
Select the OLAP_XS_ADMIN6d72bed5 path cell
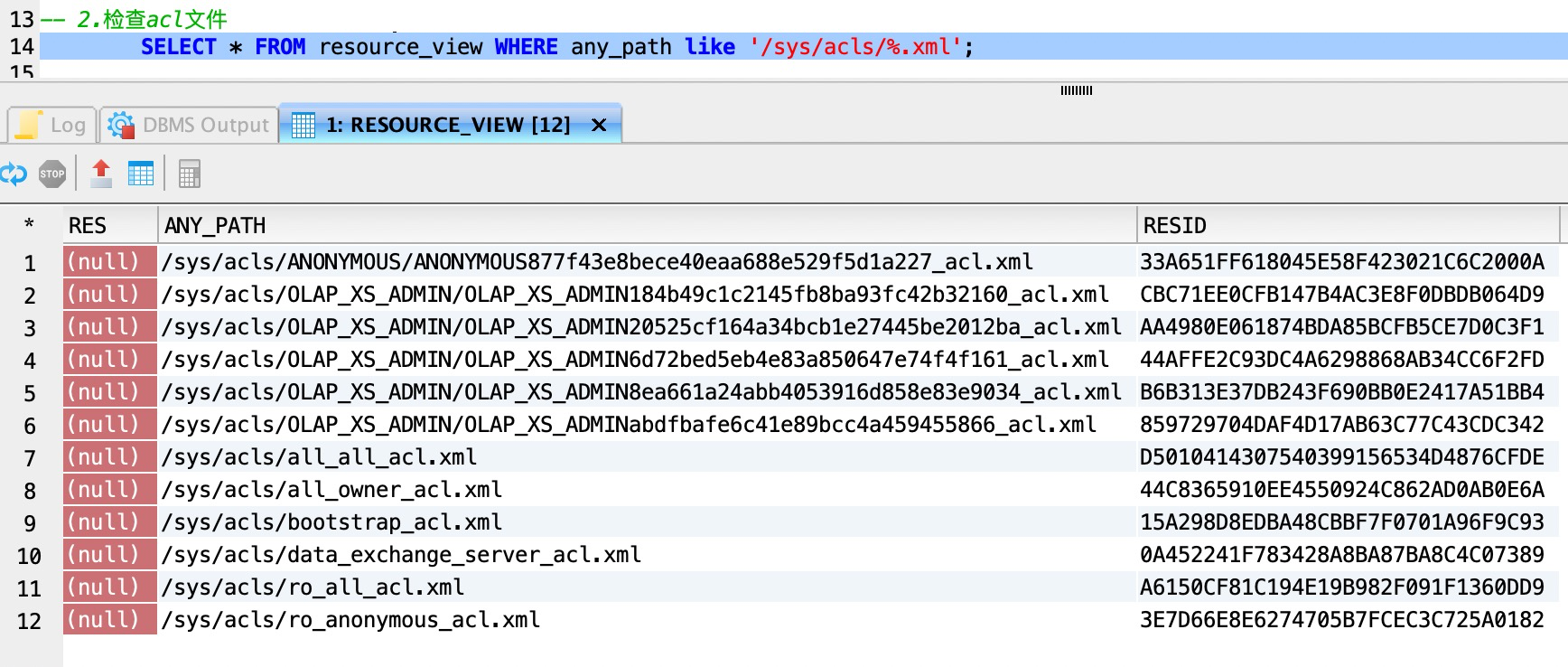(647, 360)
